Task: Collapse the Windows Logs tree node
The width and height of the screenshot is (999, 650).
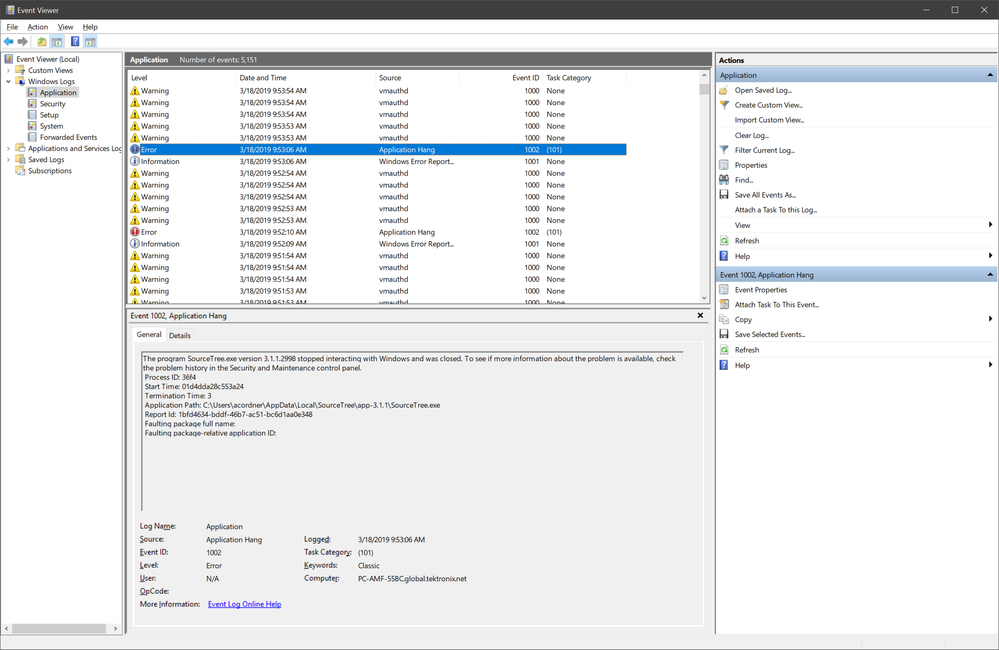Action: pos(8,82)
